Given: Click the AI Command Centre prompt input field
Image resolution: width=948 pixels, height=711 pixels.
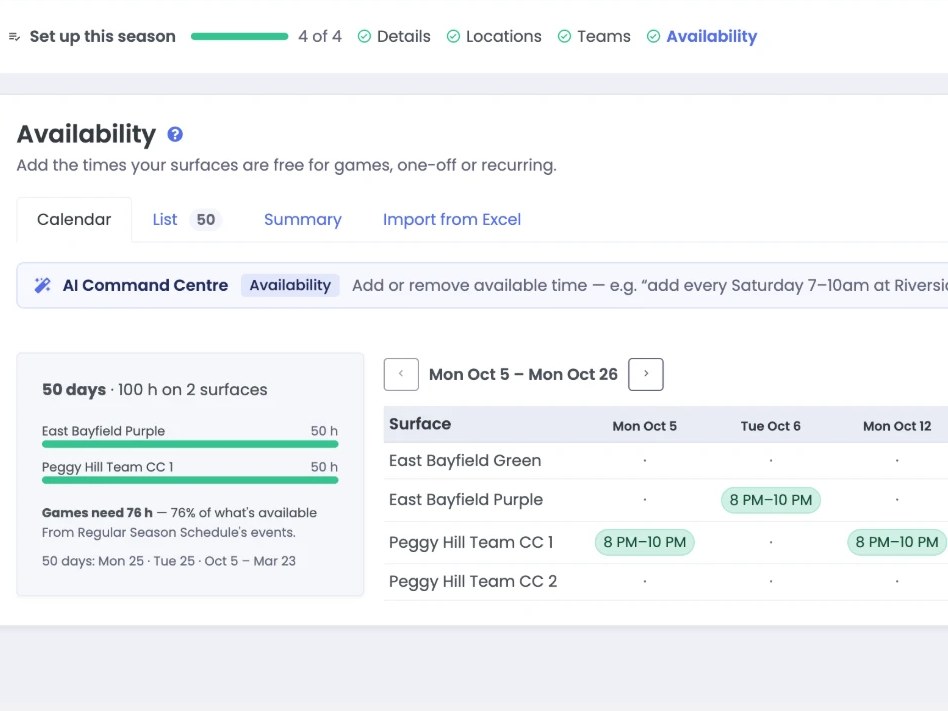Looking at the screenshot, I should [x=649, y=285].
